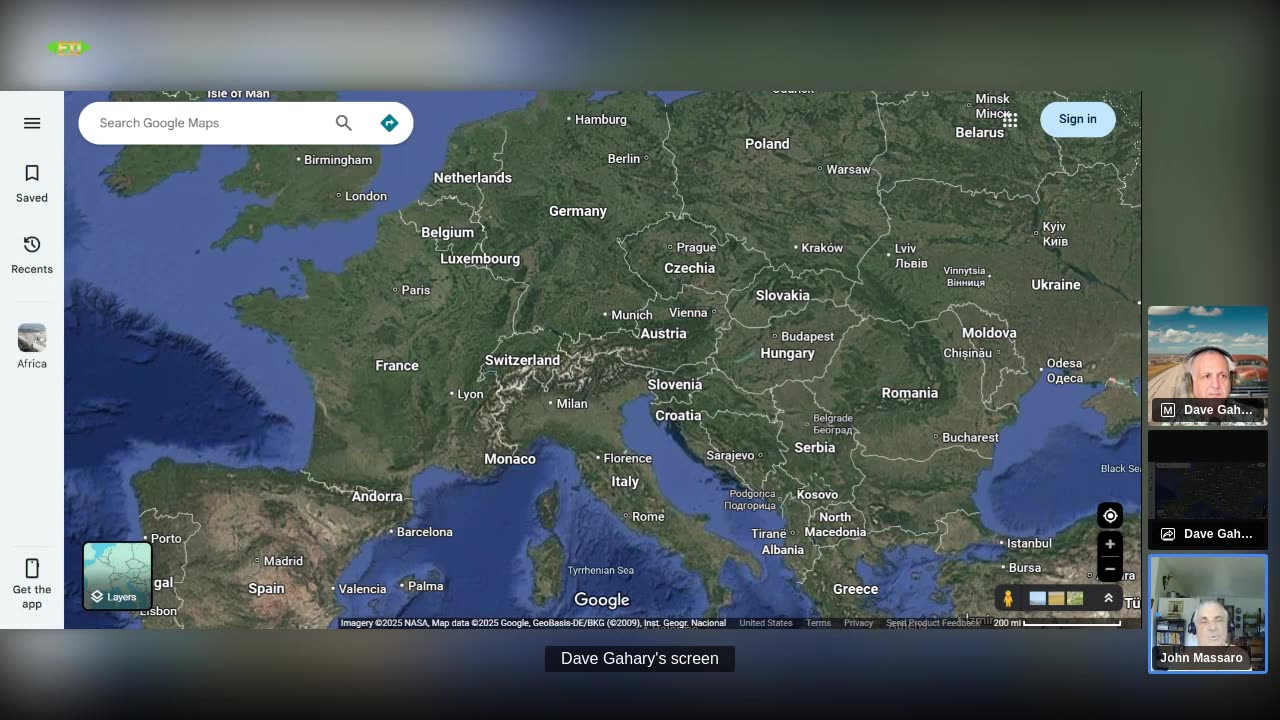Viewport: 1280px width, 720px height.
Task: Click the green logo in top-left corner
Action: coord(69,48)
